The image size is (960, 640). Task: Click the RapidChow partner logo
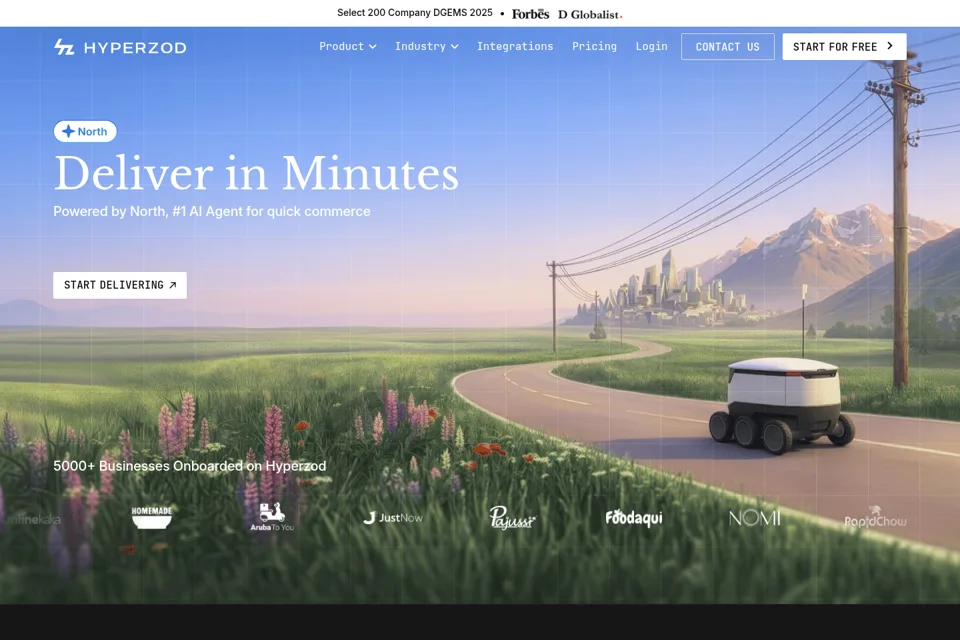pos(875,518)
